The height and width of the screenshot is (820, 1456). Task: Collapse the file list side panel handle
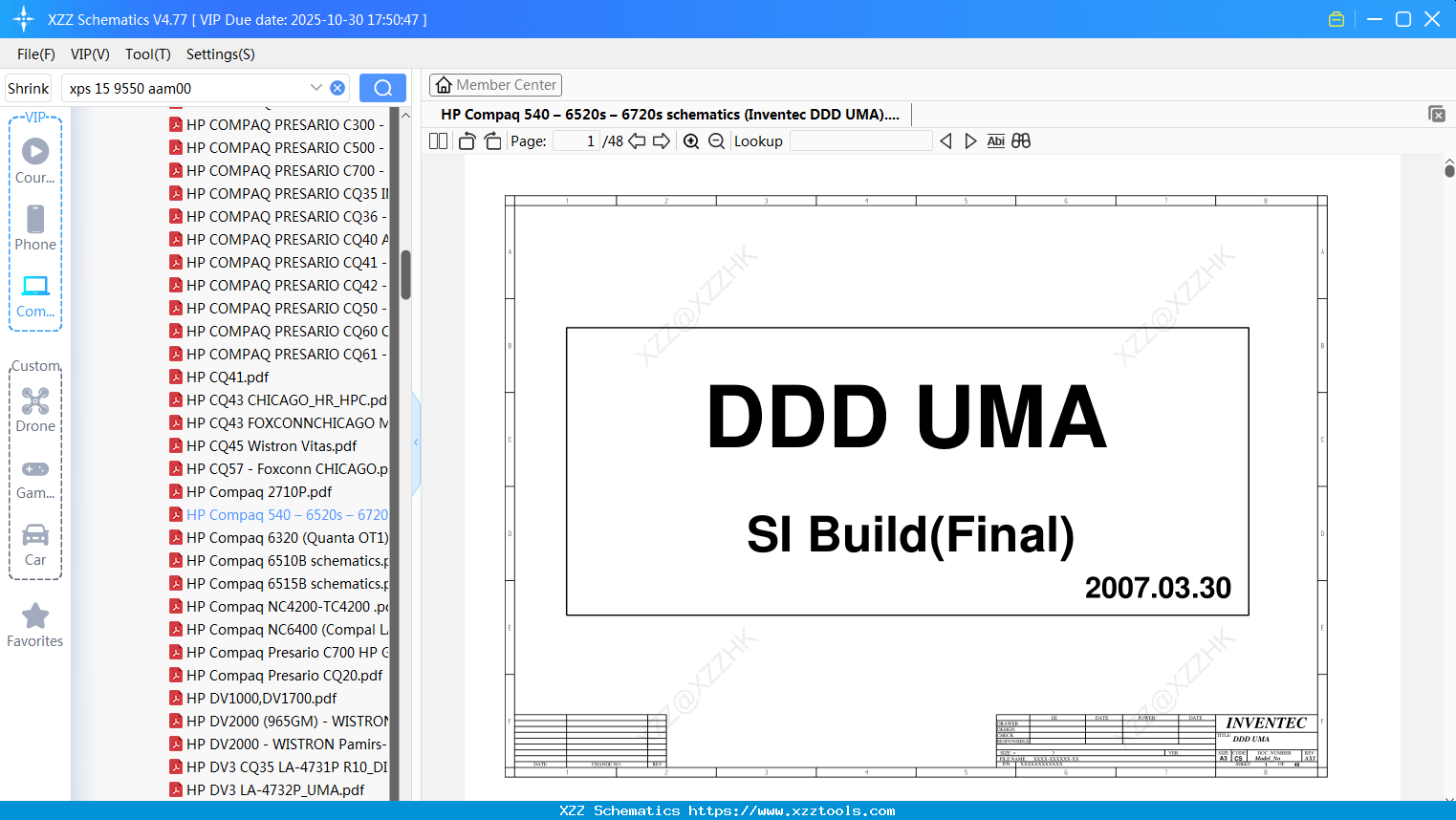[416, 442]
